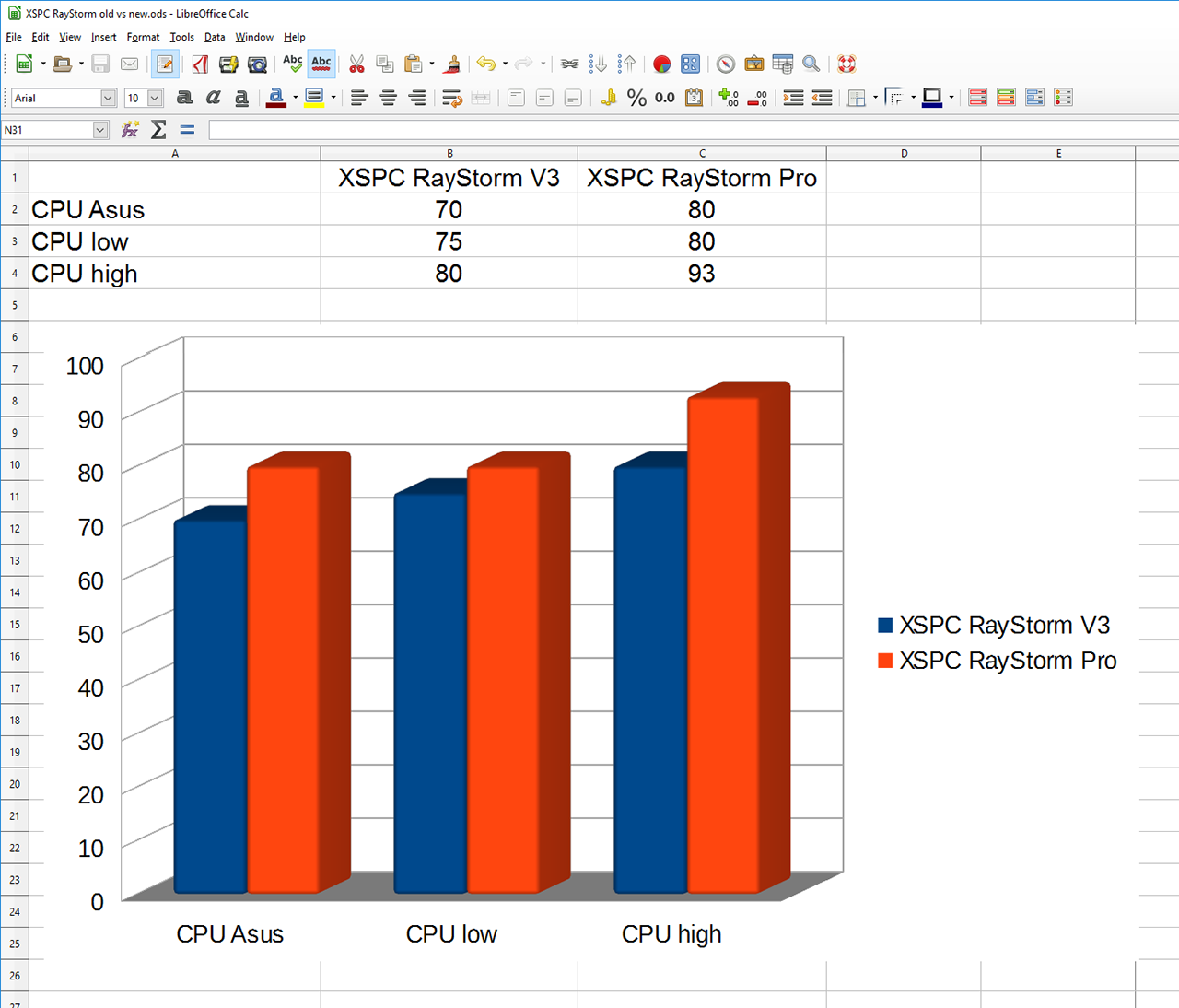Select column B header
The width and height of the screenshot is (1179, 1008).
[x=449, y=153]
